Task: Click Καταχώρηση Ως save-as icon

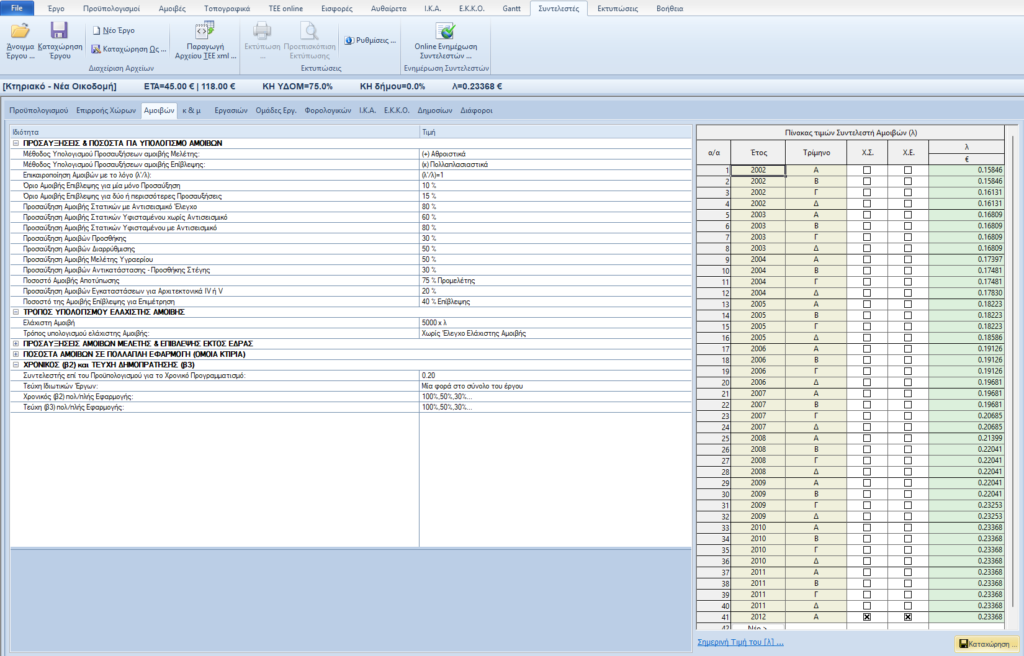Action: pyautogui.click(x=129, y=48)
